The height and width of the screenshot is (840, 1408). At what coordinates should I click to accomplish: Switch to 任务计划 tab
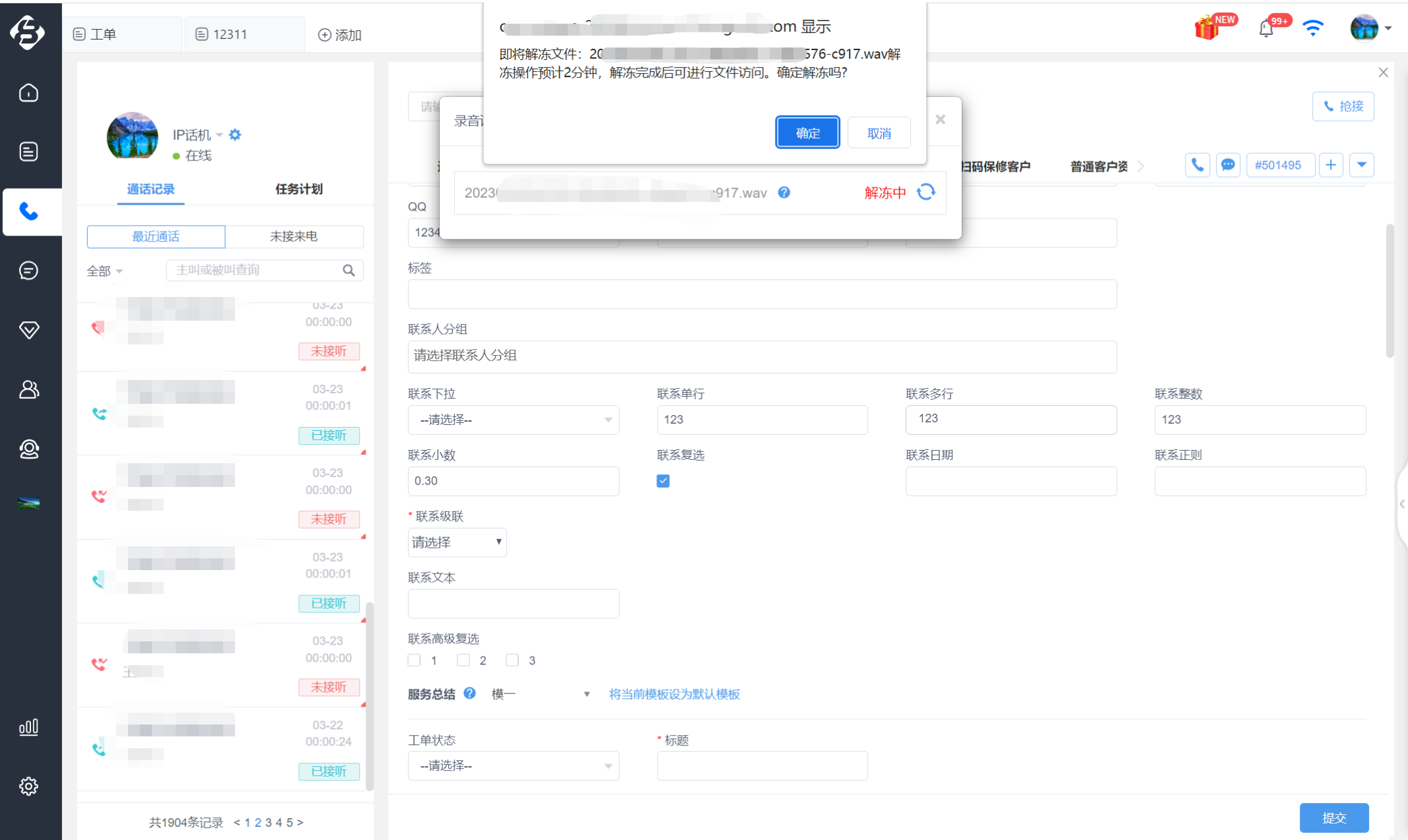coord(299,189)
